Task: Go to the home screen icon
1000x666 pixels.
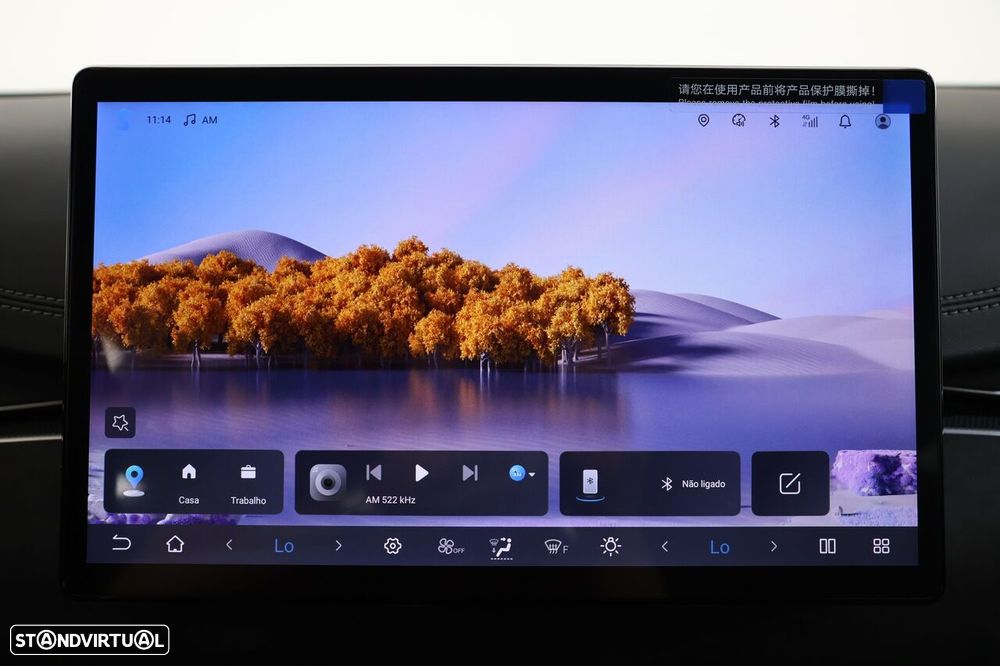Action: [x=175, y=544]
